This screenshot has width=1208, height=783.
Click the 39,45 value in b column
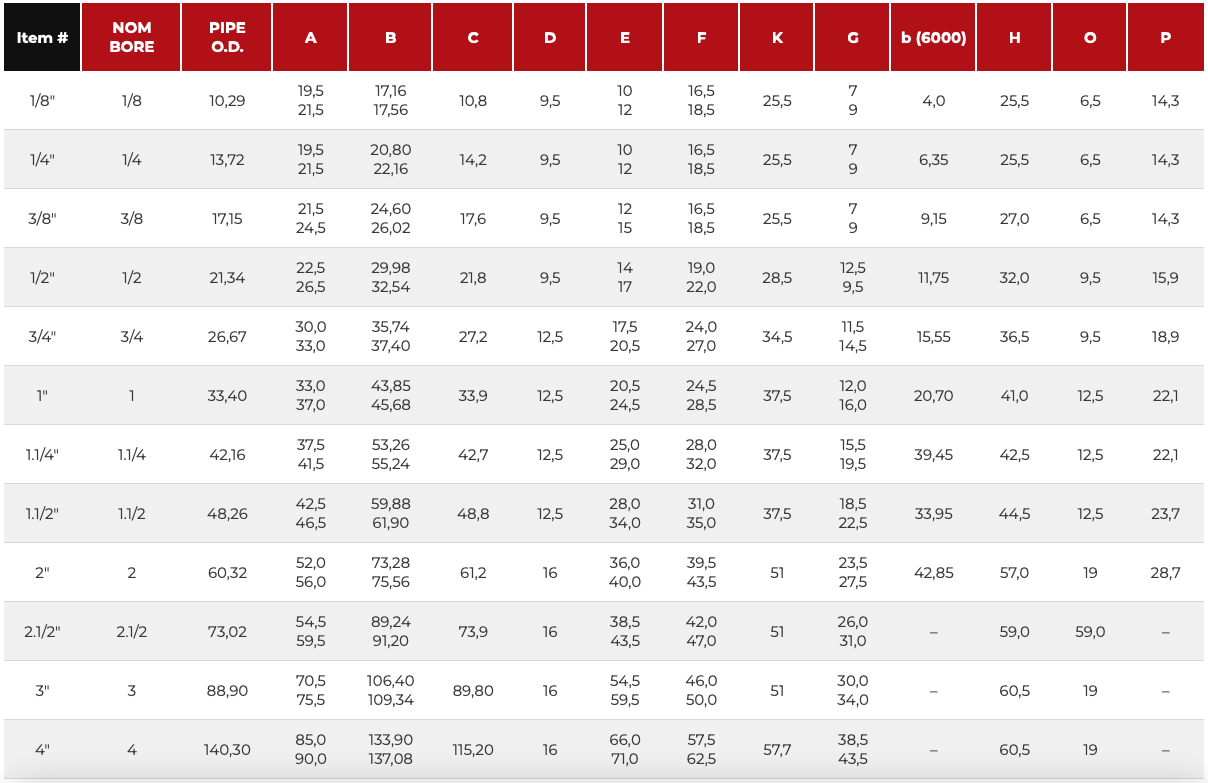pyautogui.click(x=933, y=455)
